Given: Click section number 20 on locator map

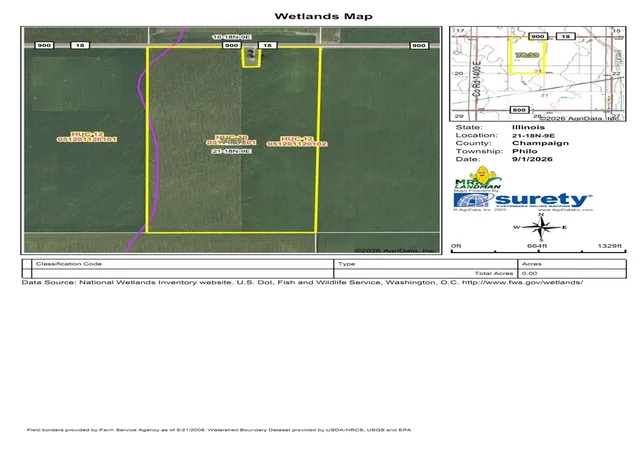Looking at the screenshot, I should pos(459,74).
